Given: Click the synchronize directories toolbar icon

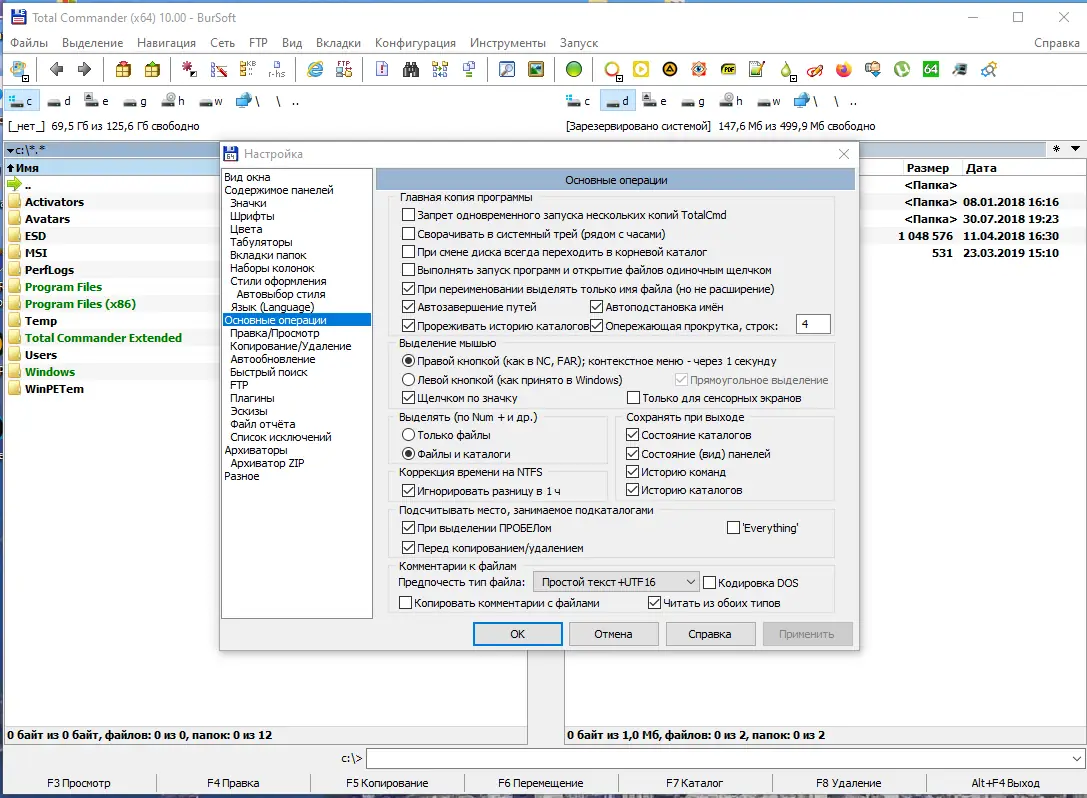Looking at the screenshot, I should (440, 70).
